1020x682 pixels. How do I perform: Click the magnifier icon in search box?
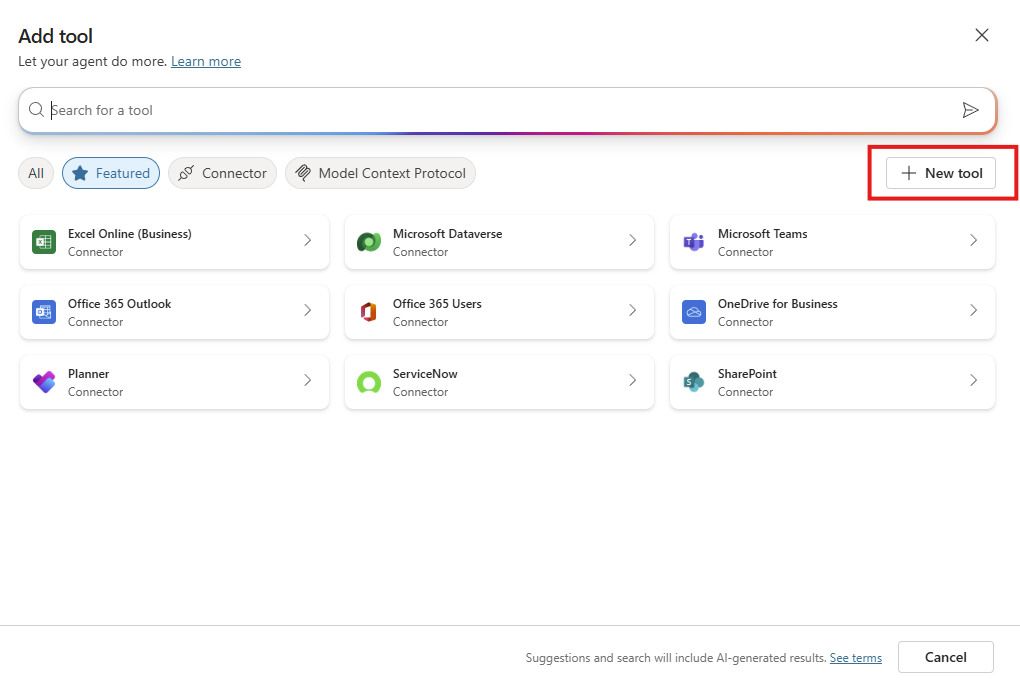pyautogui.click(x=36, y=109)
